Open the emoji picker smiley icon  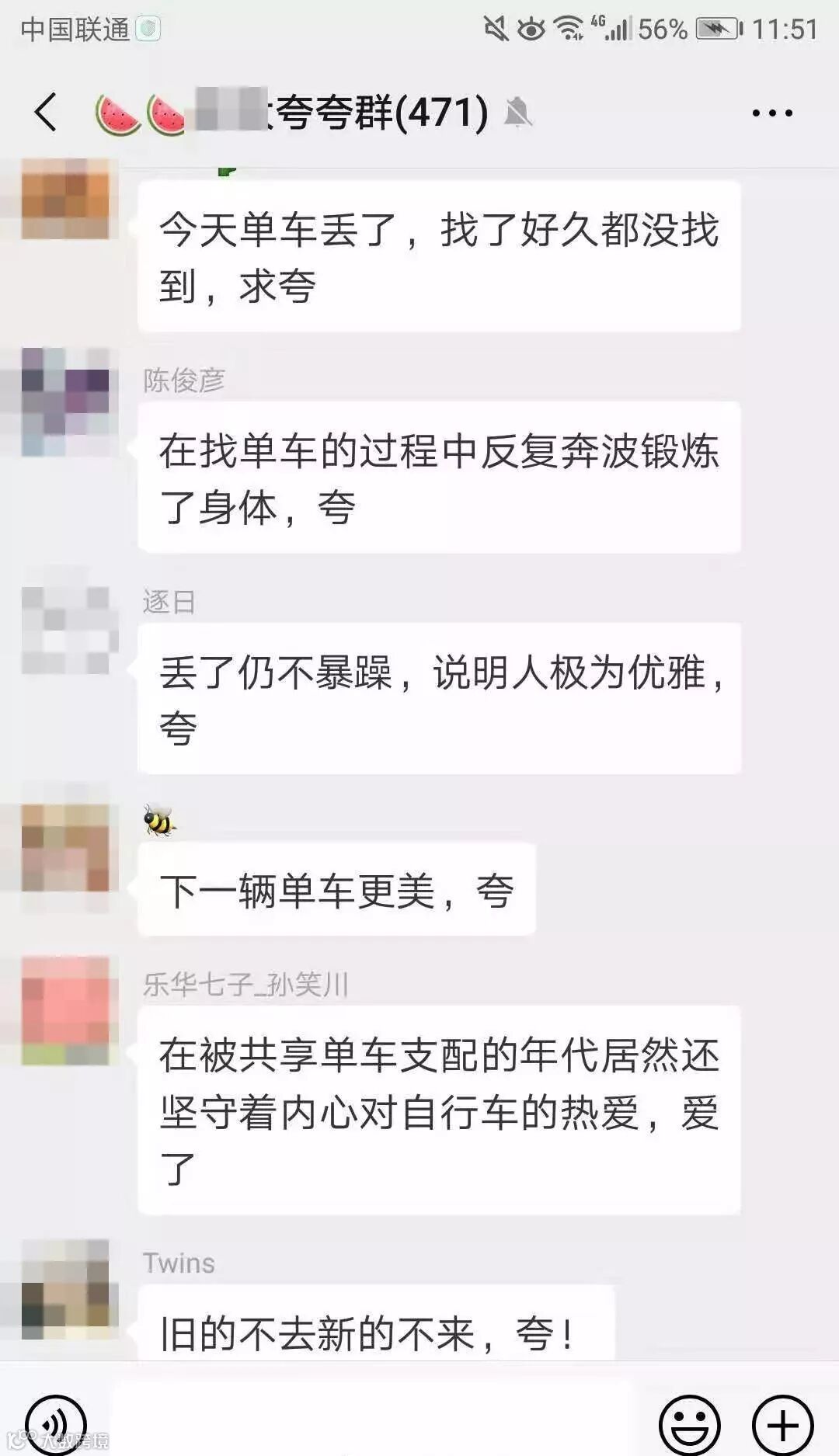[x=690, y=1425]
